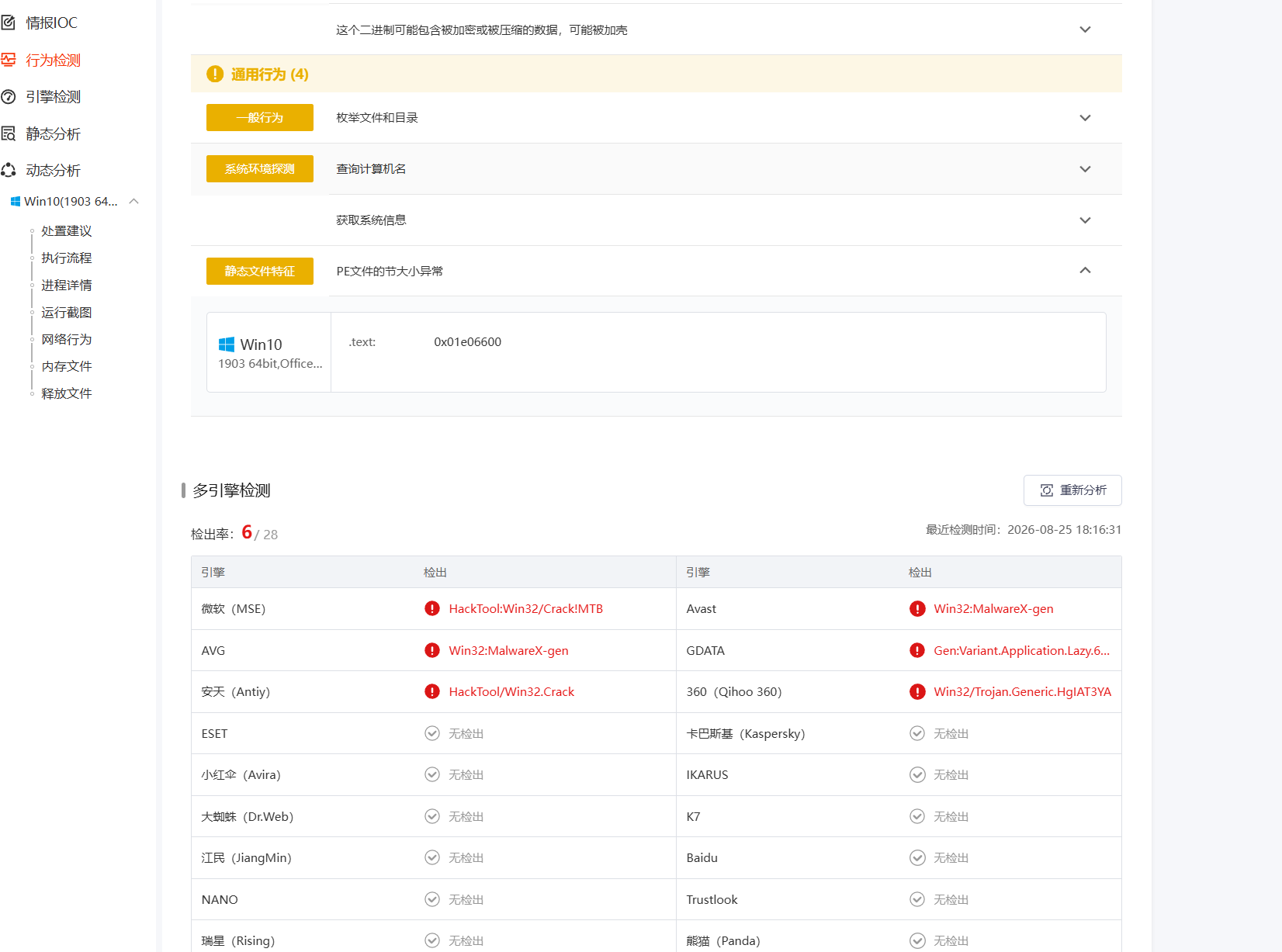Viewport: 1282px width, 952px height.
Task: Click the Windows logo in the Win10 card
Action: point(227,344)
